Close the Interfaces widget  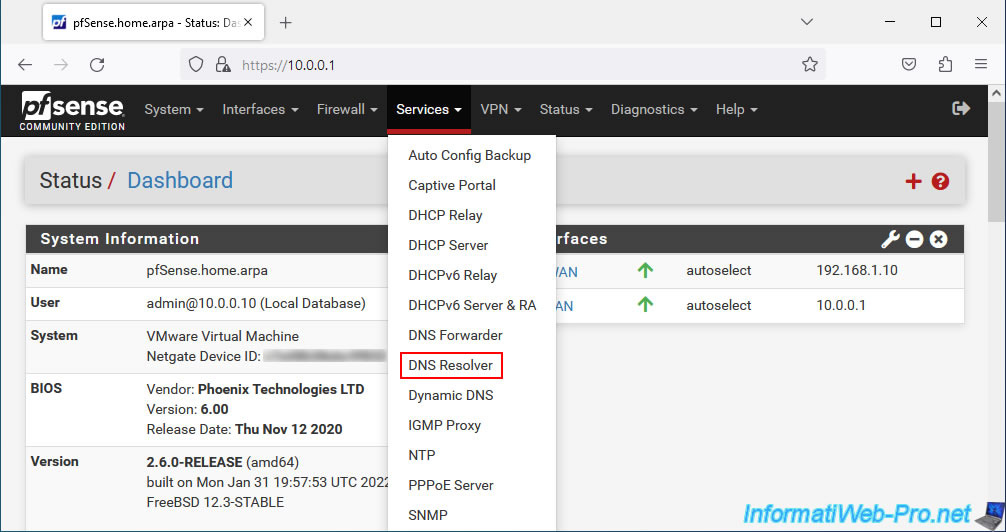[x=938, y=239]
